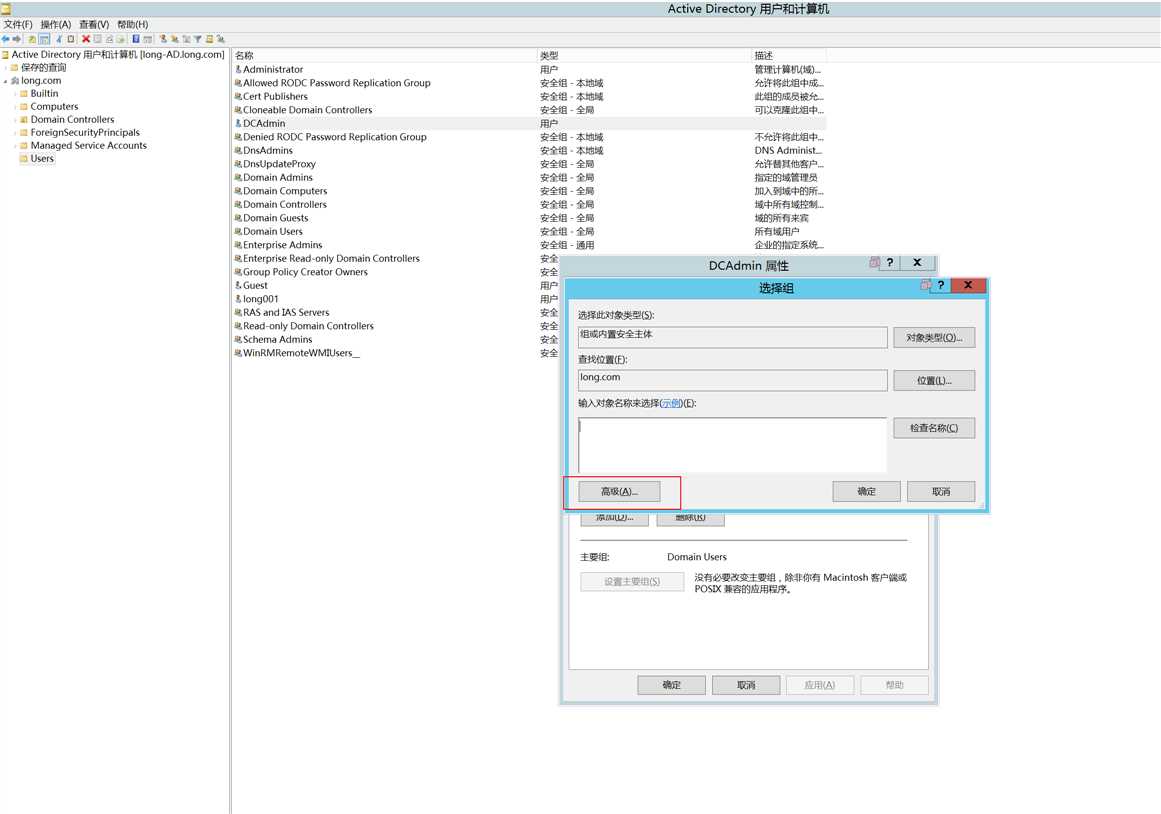The image size is (1161, 814).
Task: Click the Back arrow toolbar icon
Action: tap(5, 39)
